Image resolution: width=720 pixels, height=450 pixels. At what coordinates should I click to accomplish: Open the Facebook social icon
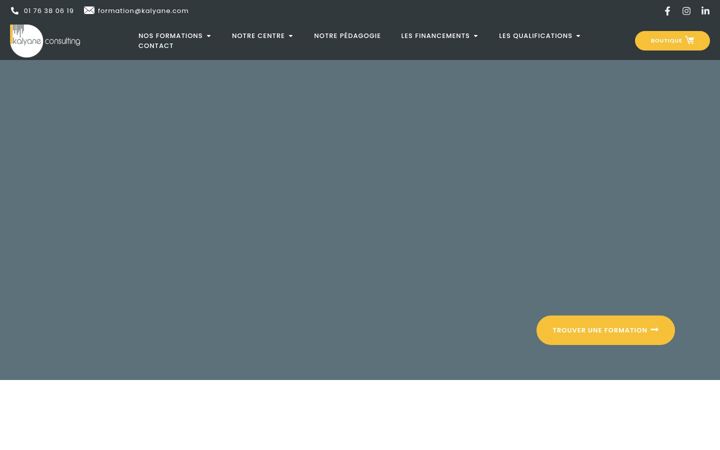coord(667,11)
